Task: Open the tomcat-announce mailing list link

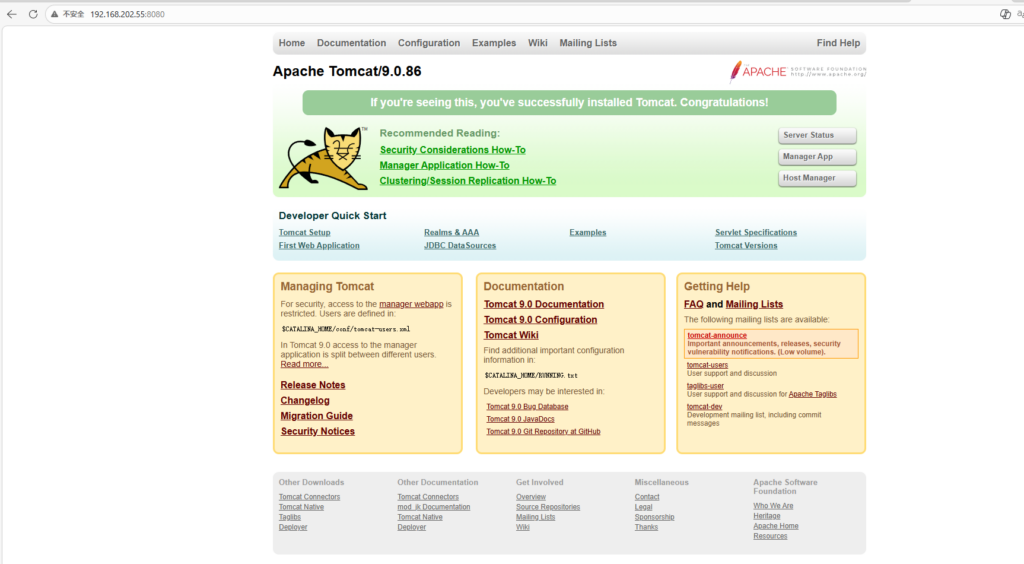Action: pos(717,335)
